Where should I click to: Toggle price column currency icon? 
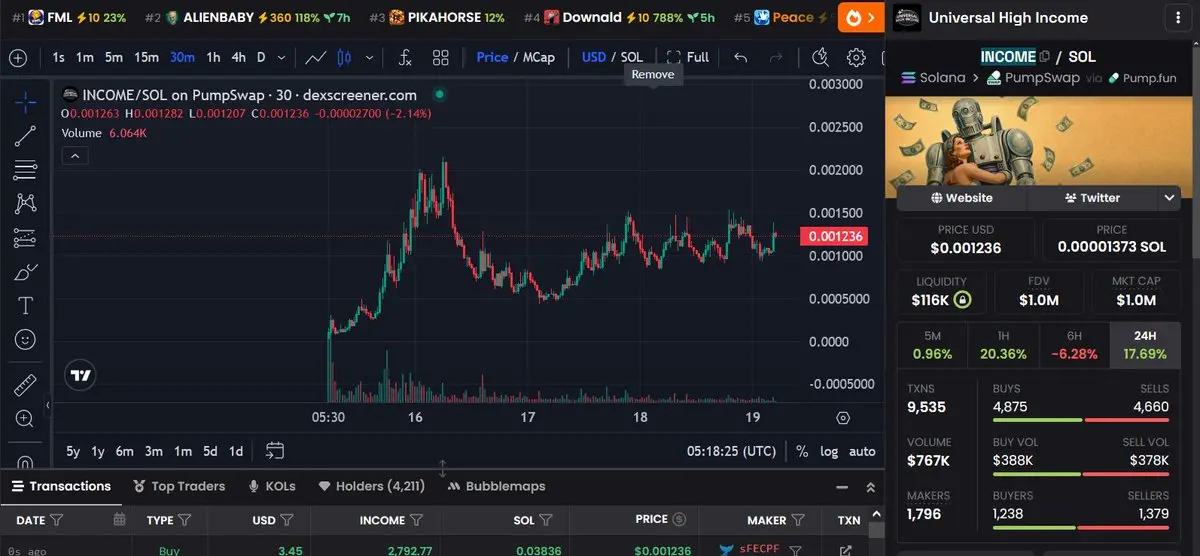[x=679, y=520]
